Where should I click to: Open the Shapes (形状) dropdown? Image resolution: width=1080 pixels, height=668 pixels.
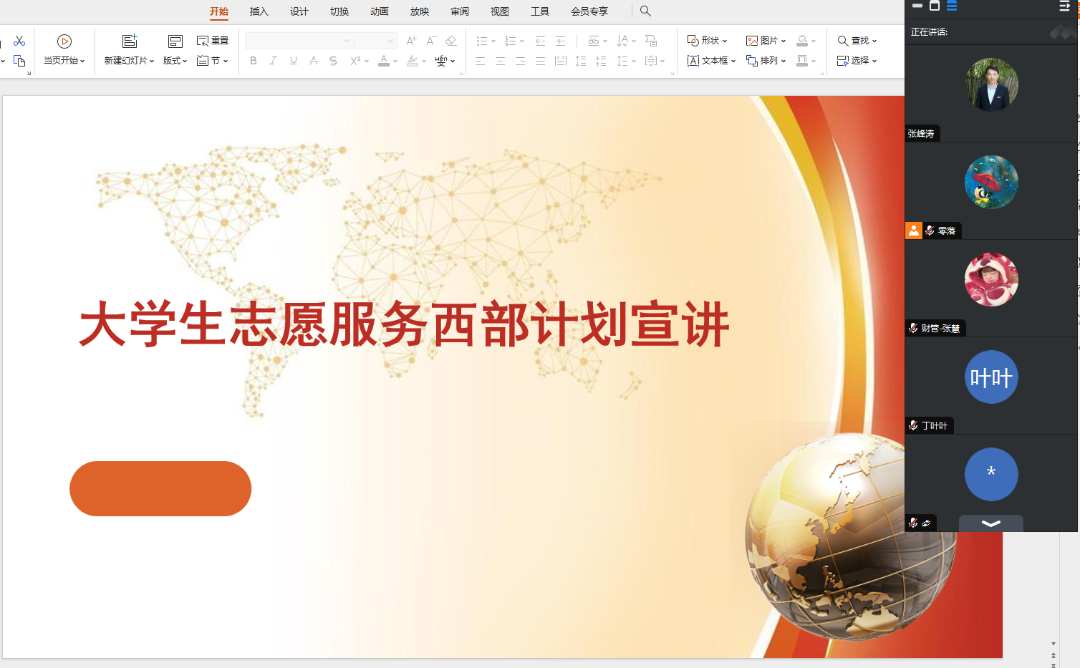tap(708, 41)
